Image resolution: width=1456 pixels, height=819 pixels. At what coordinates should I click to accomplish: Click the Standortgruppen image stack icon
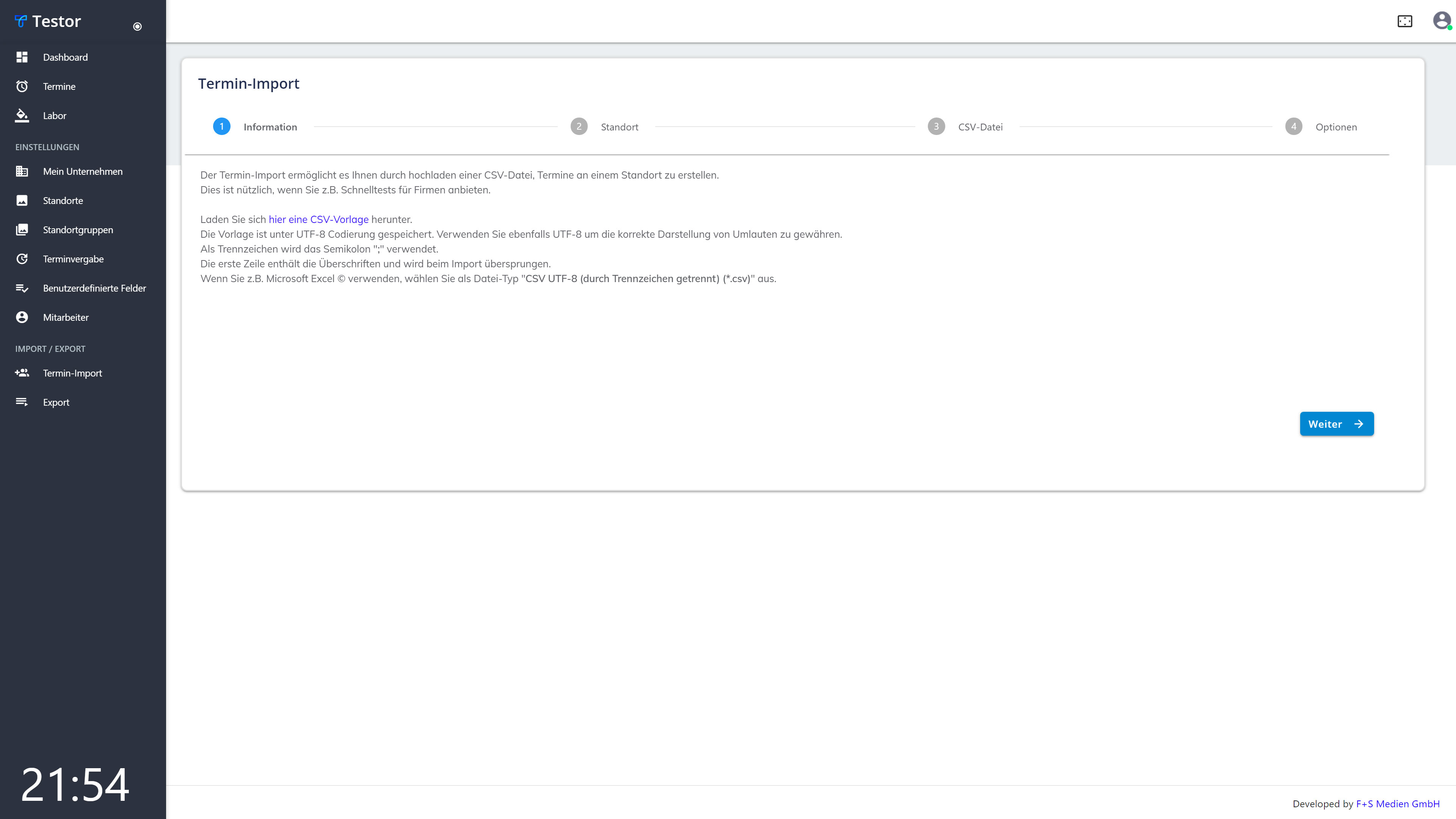pyautogui.click(x=22, y=229)
